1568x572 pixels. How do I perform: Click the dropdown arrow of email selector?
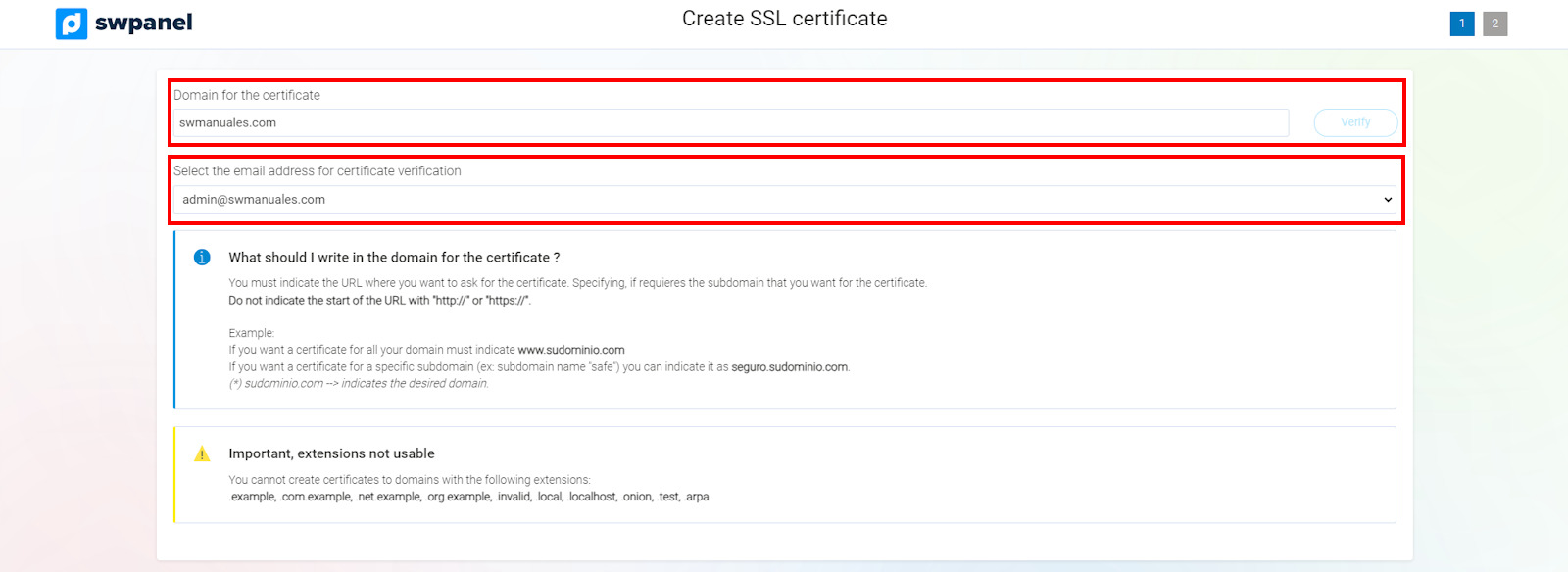click(x=1387, y=200)
